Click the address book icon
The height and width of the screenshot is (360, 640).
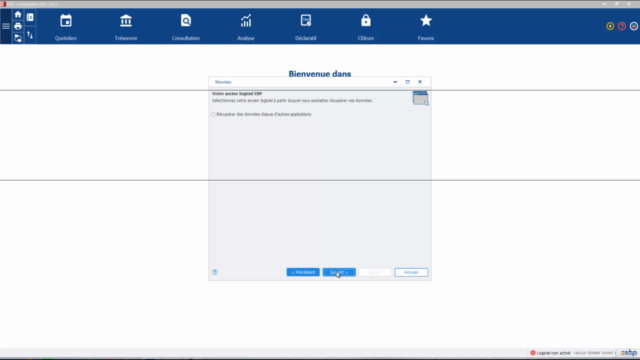coord(30,17)
